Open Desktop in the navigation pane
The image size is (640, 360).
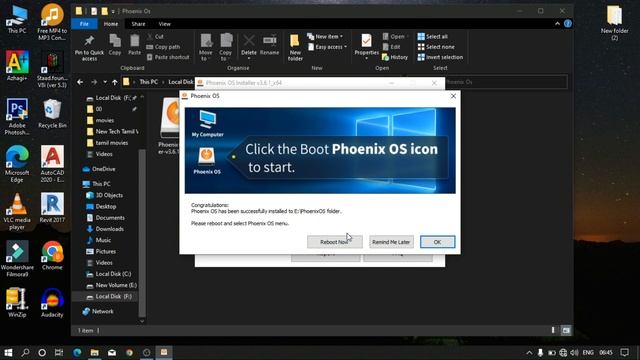click(x=101, y=207)
